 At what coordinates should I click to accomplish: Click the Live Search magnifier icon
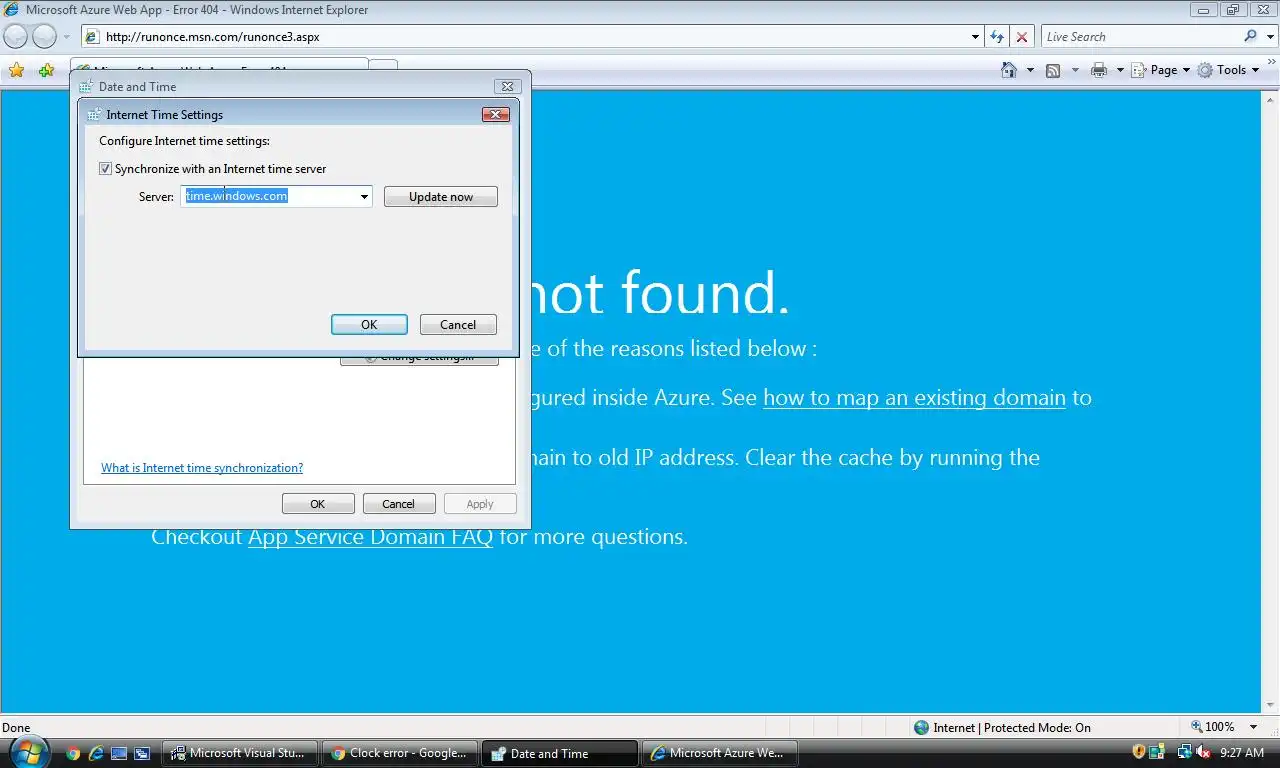[x=1250, y=37]
